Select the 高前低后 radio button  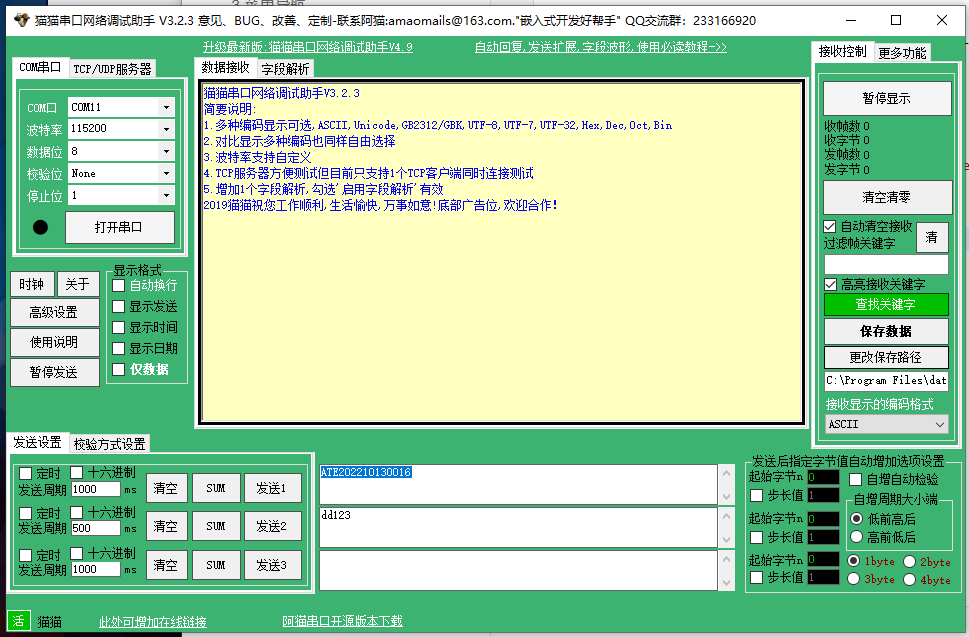coord(856,537)
